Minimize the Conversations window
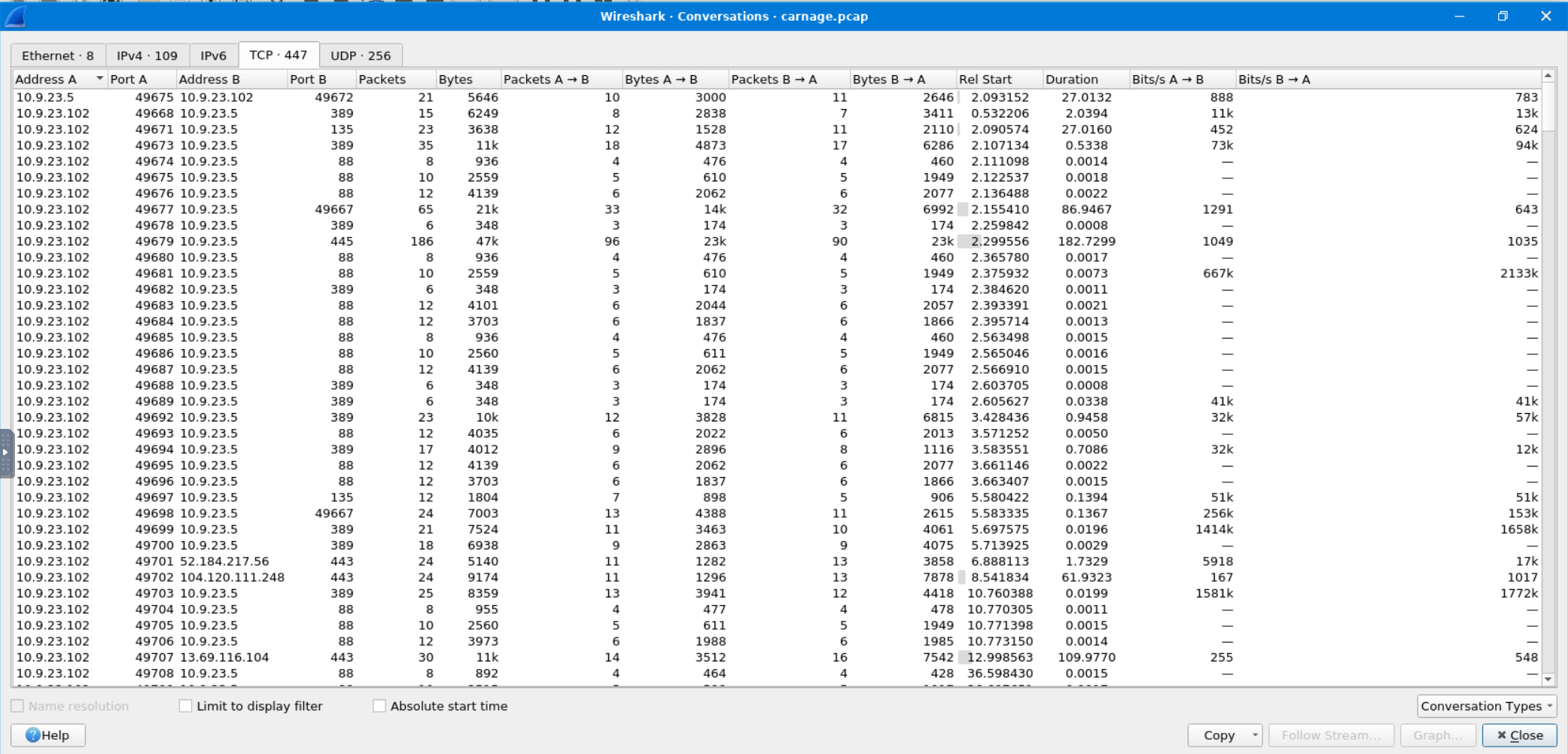Screen dimensions: 1568x754 pos(1459,16)
